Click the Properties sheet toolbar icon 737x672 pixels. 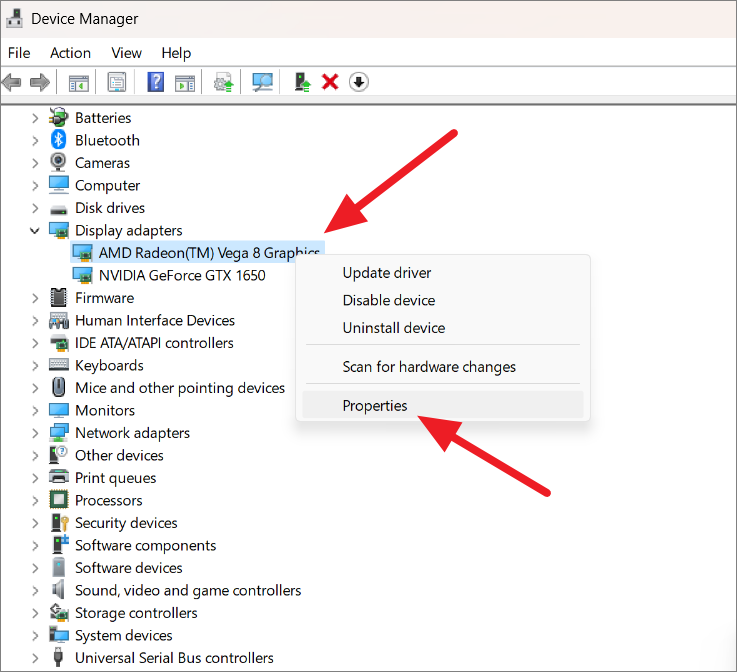click(x=117, y=83)
